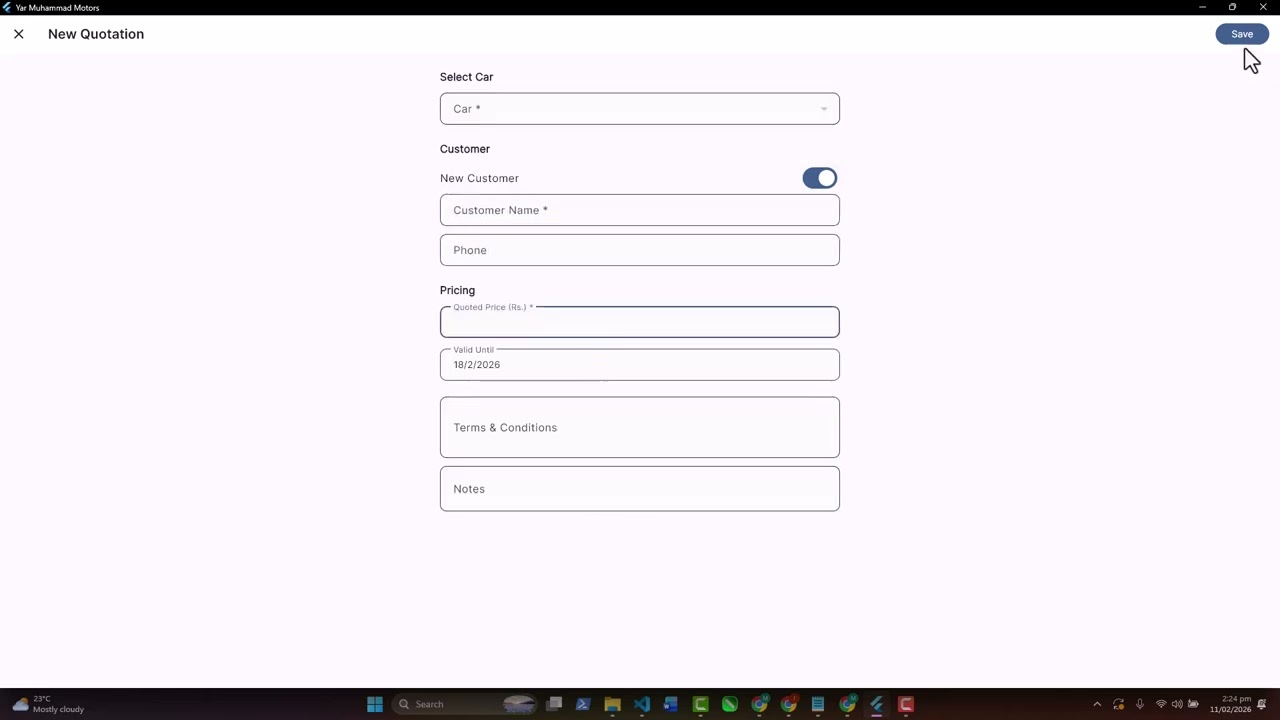Click the Terms & Conditions text area

click(x=640, y=427)
